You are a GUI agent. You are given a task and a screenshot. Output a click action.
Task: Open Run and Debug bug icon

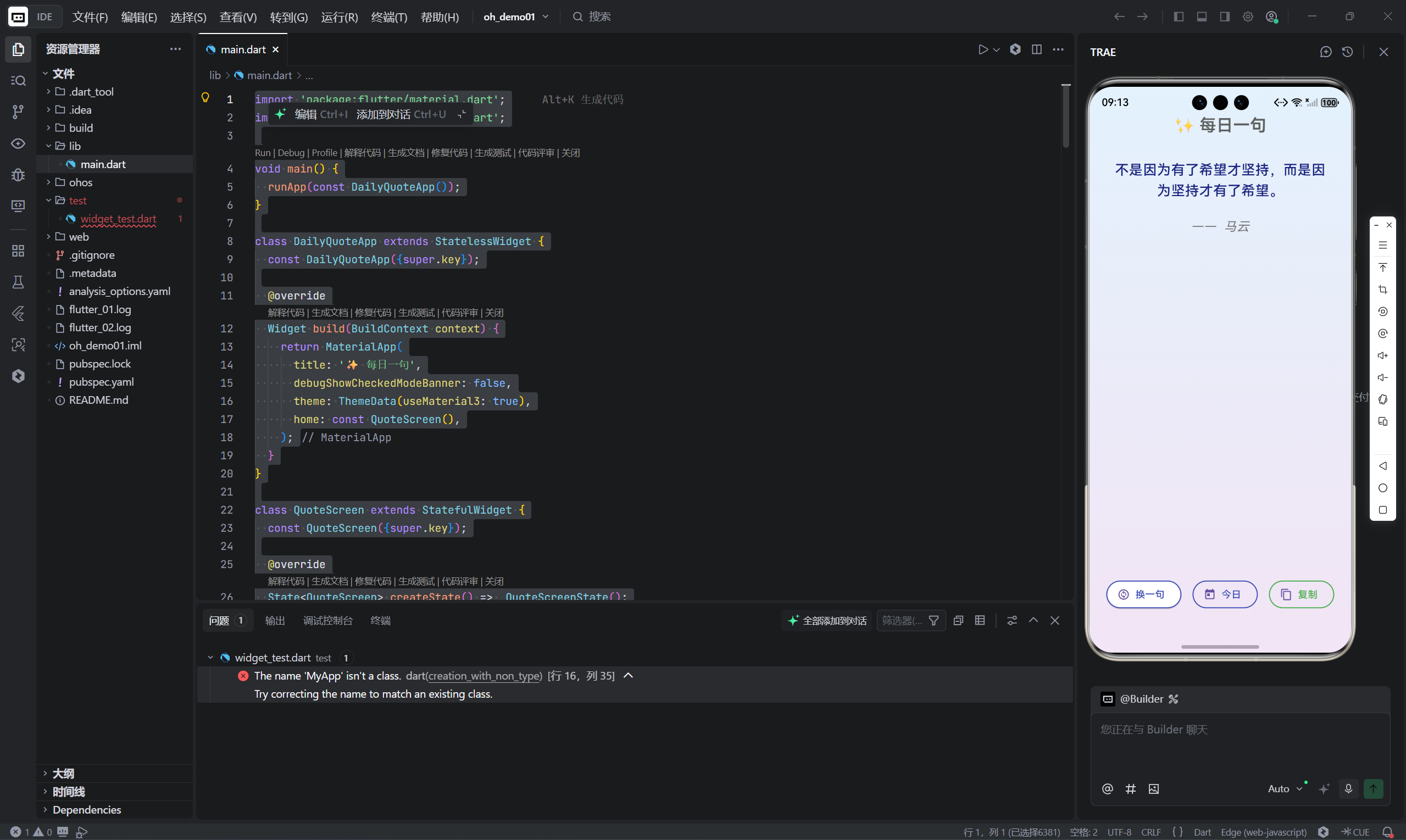click(18, 175)
